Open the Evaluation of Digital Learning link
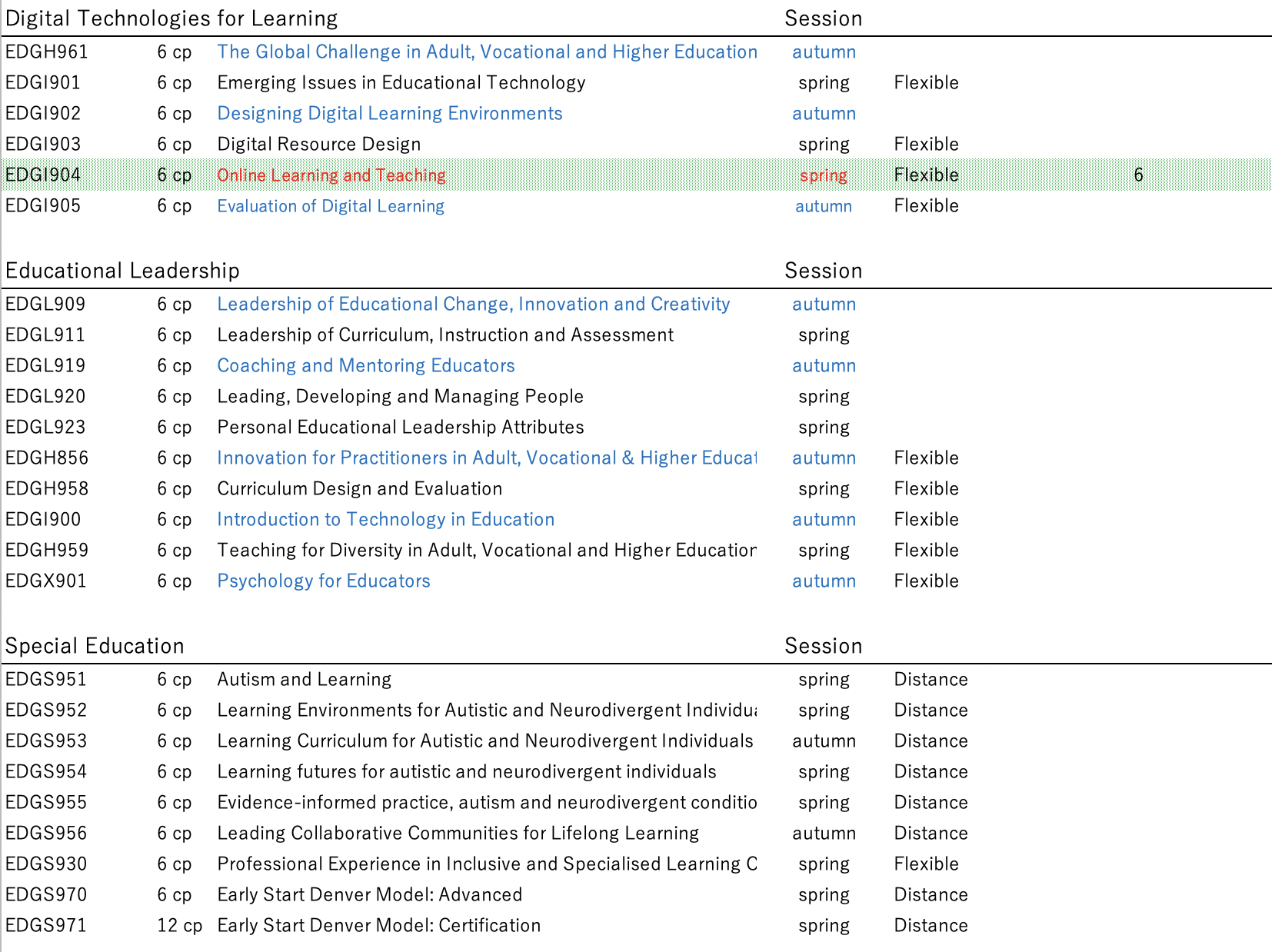 (x=331, y=205)
